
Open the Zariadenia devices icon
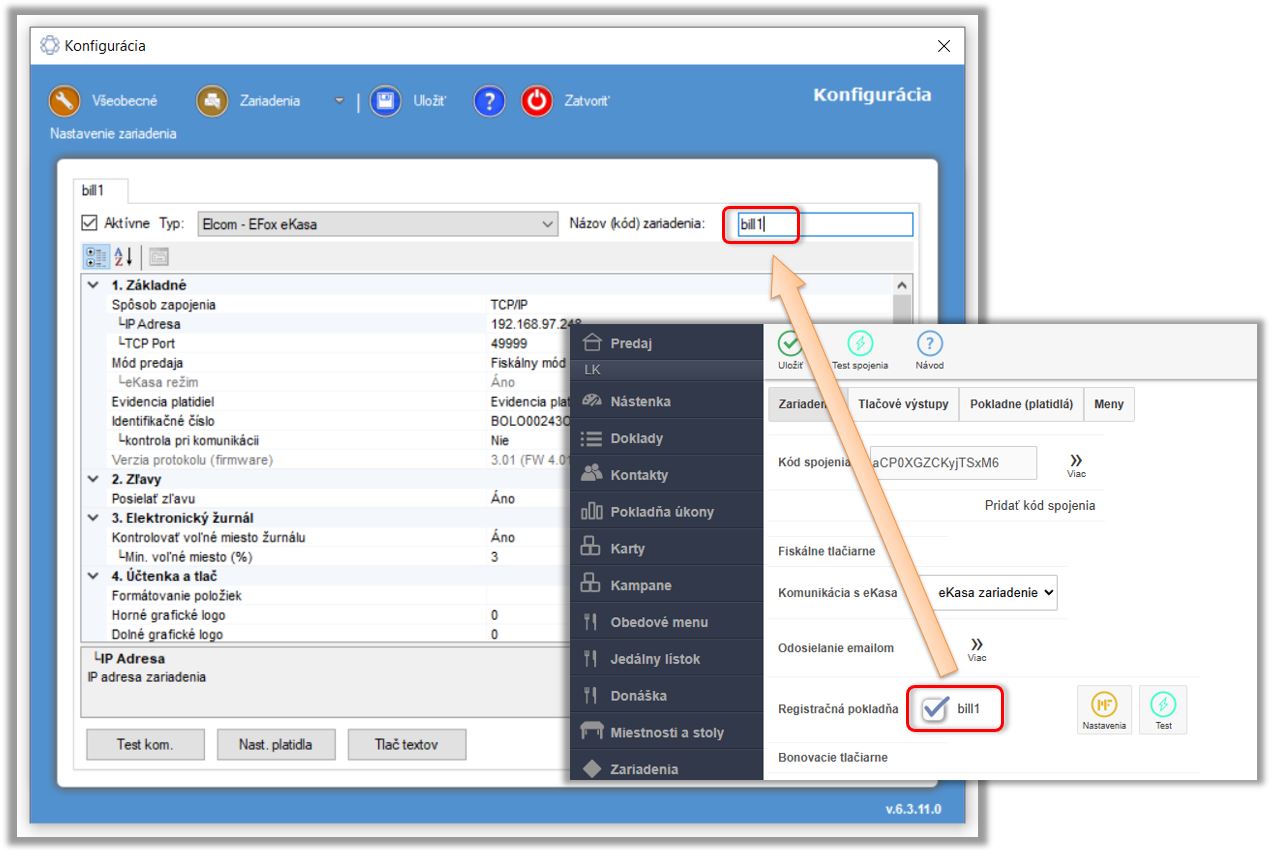coord(213,101)
